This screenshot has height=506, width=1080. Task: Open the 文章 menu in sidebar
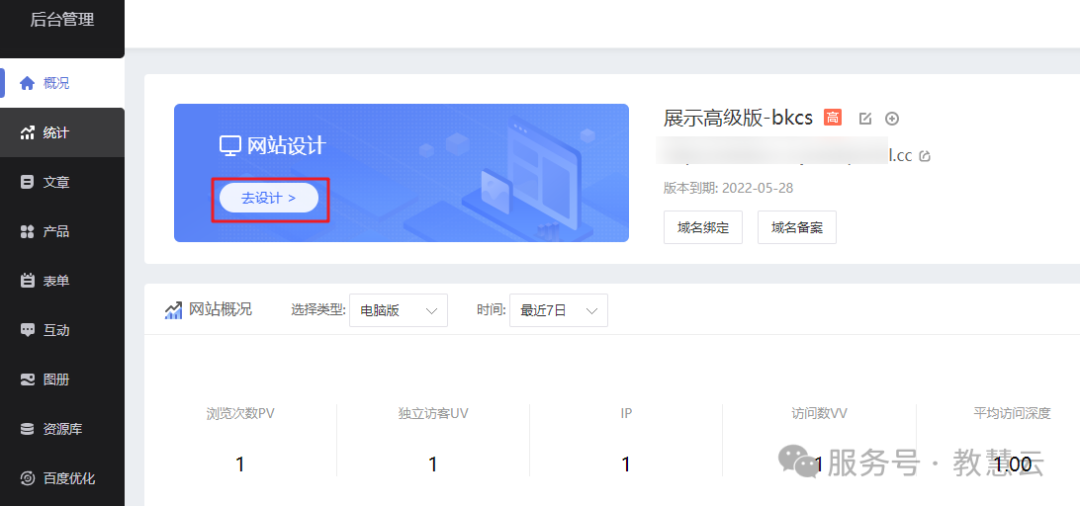[x=56, y=182]
